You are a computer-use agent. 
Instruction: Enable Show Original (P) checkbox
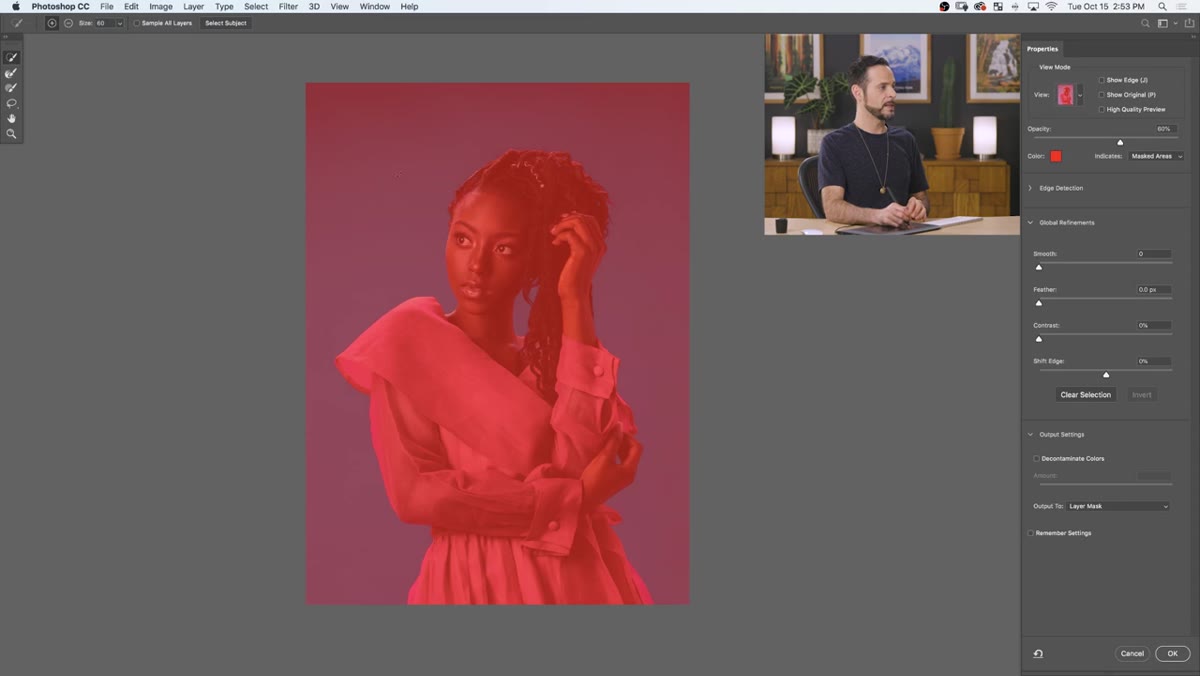pos(1102,95)
